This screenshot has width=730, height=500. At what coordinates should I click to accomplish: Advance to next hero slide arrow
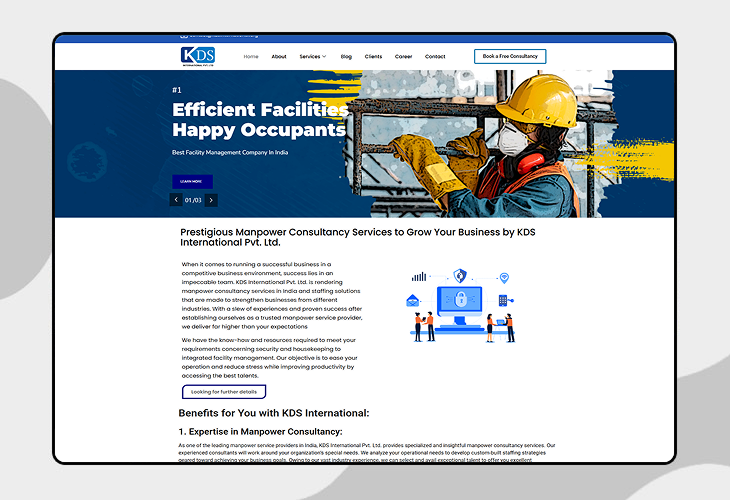(210, 200)
